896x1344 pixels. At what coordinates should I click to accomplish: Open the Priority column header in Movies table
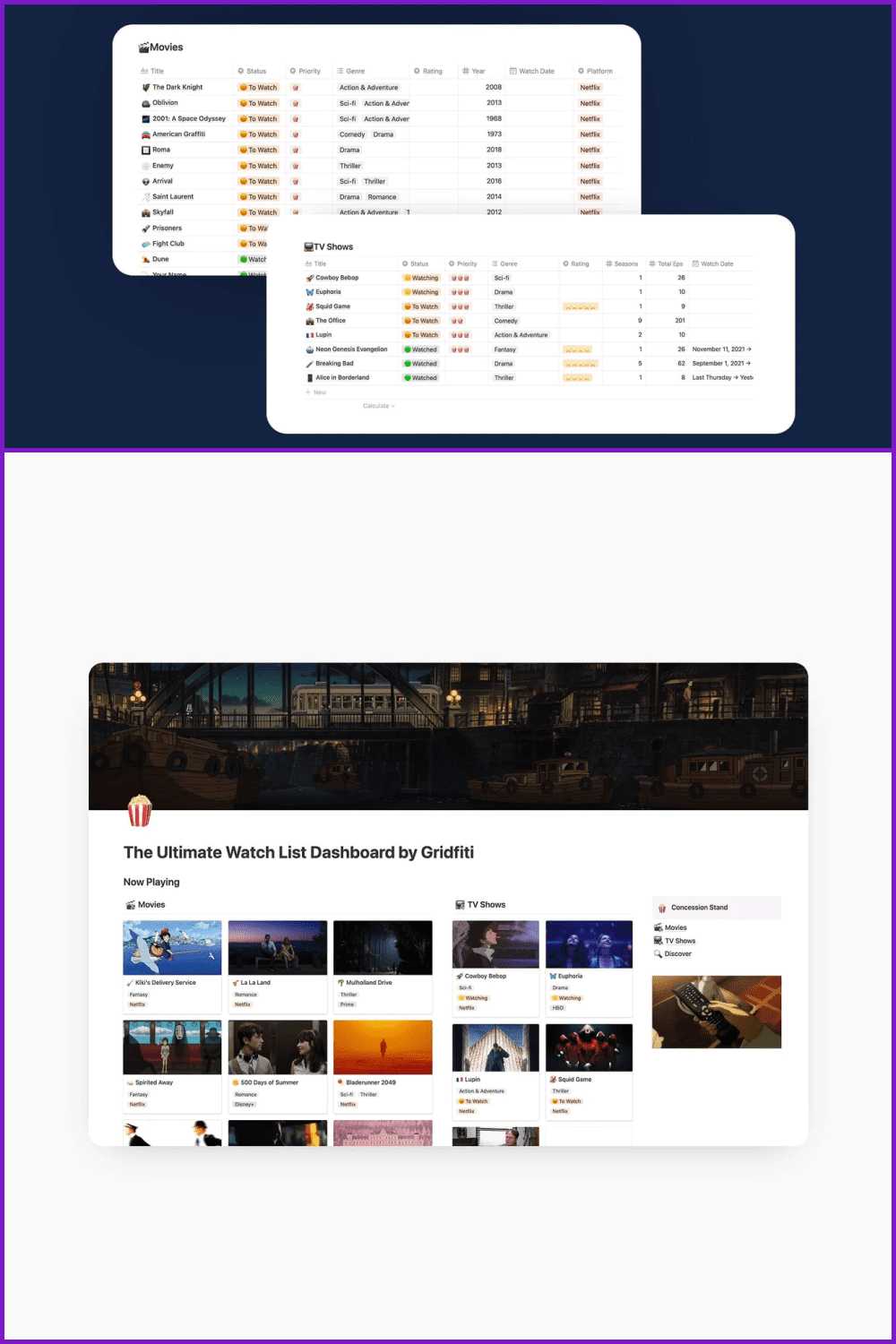[x=305, y=71]
